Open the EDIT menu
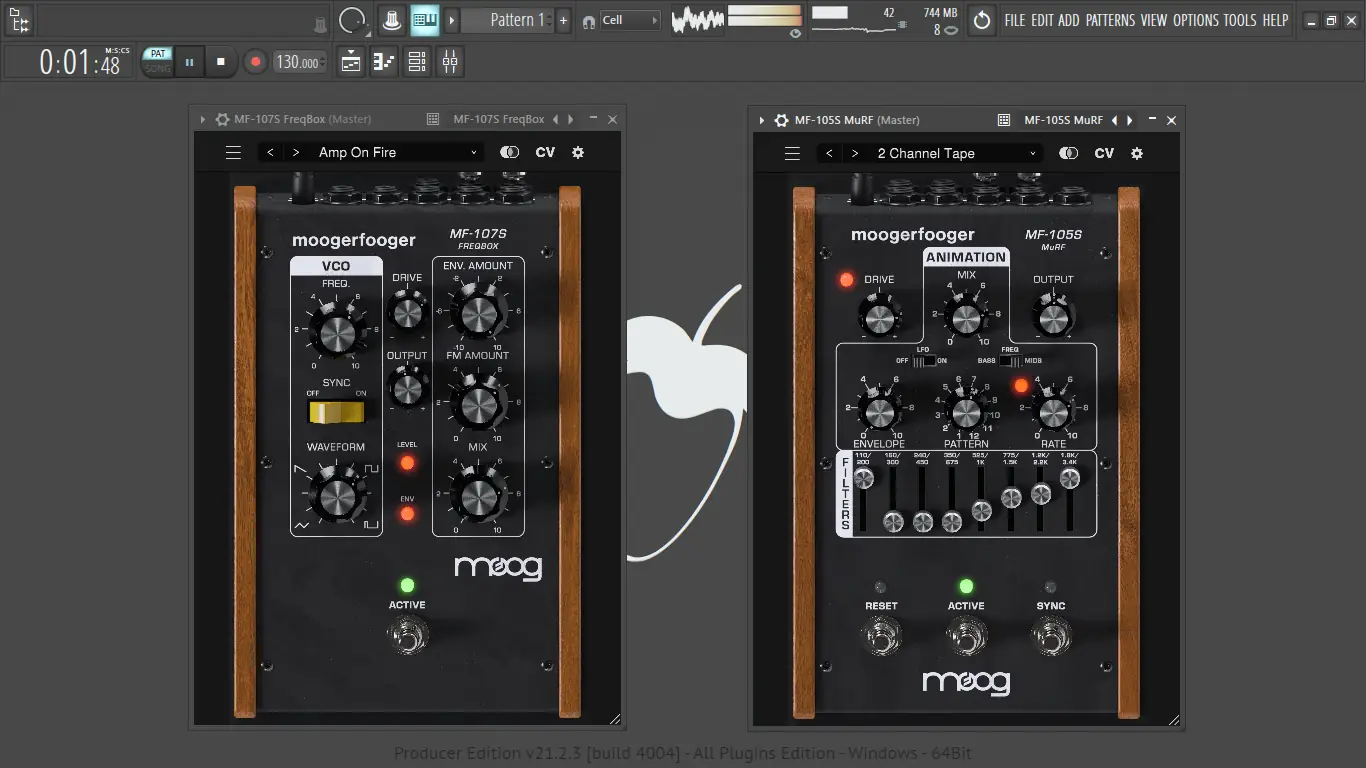This screenshot has width=1366, height=768. coord(1042,20)
